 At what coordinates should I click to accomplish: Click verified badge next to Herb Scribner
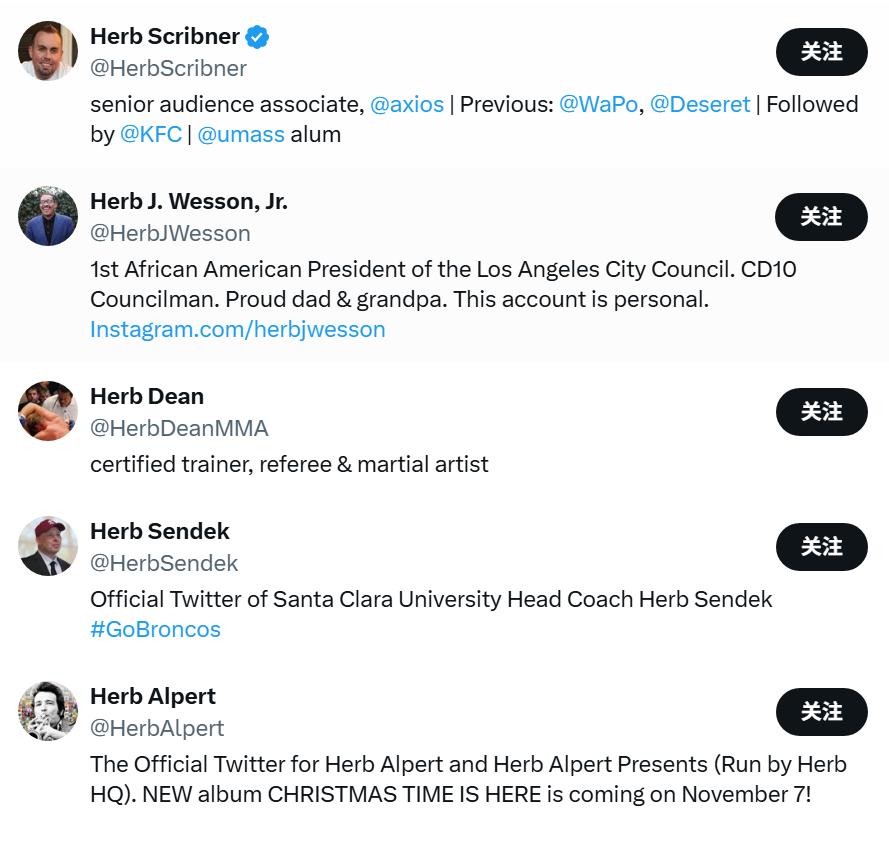[x=258, y=37]
